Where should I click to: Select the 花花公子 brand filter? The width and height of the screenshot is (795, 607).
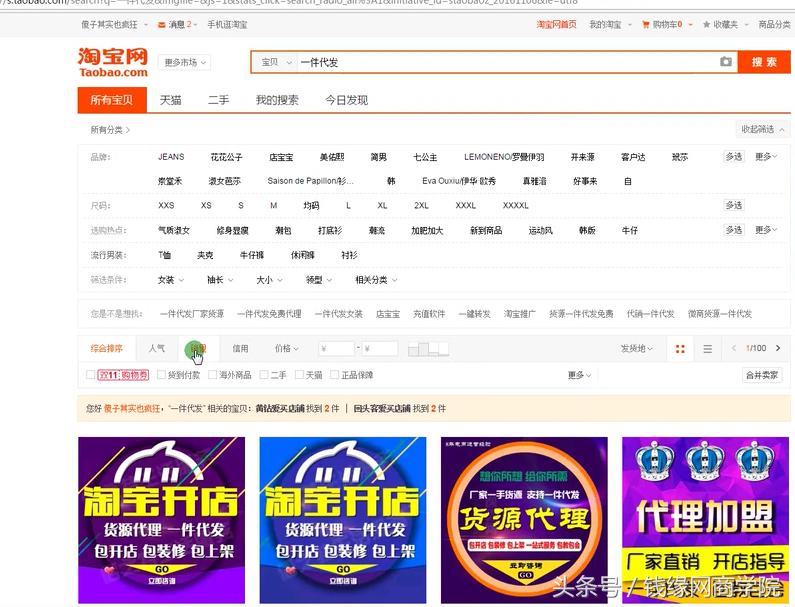tap(226, 157)
